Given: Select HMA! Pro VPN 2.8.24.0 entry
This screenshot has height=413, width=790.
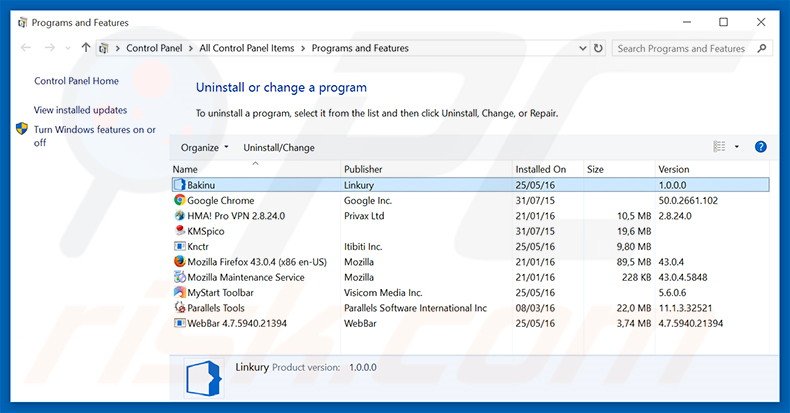Looking at the screenshot, I should pyautogui.click(x=236, y=216).
